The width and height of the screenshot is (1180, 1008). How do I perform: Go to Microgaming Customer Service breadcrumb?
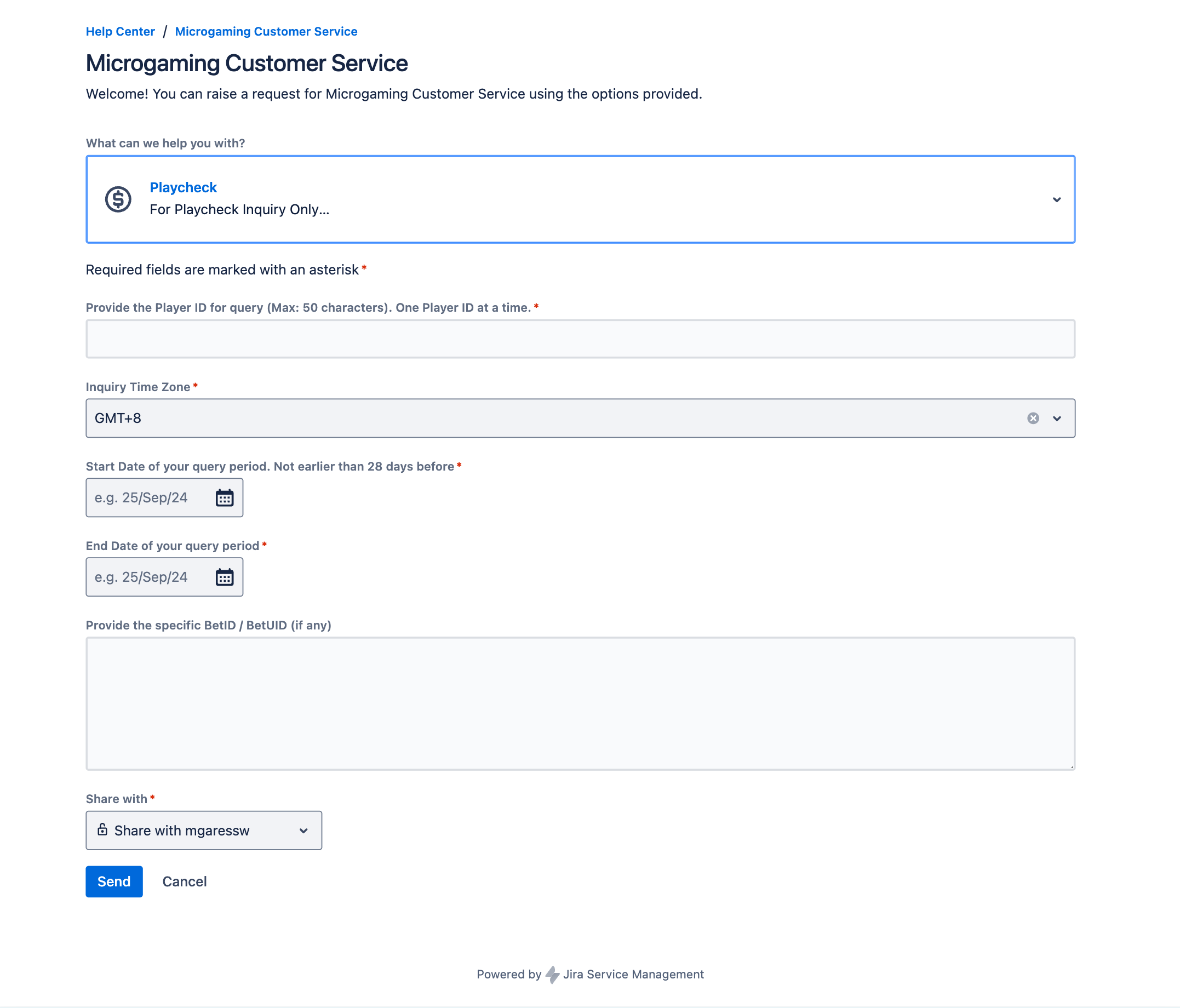point(266,32)
